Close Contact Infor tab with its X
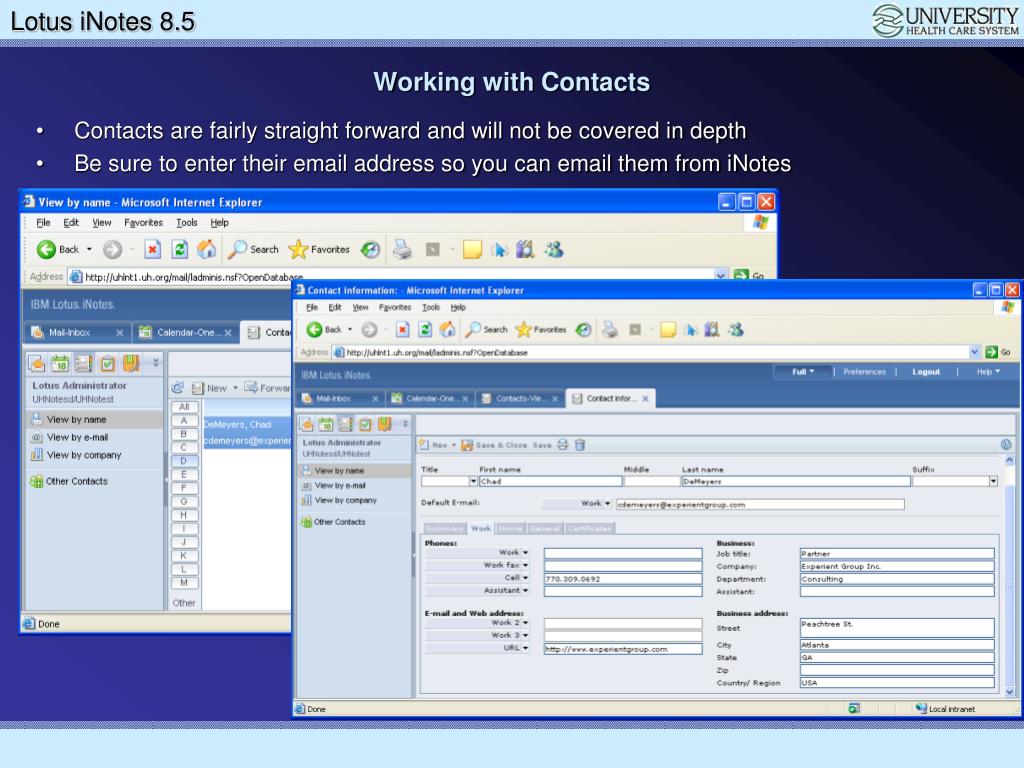Viewport: 1024px width, 768px height. [x=645, y=398]
